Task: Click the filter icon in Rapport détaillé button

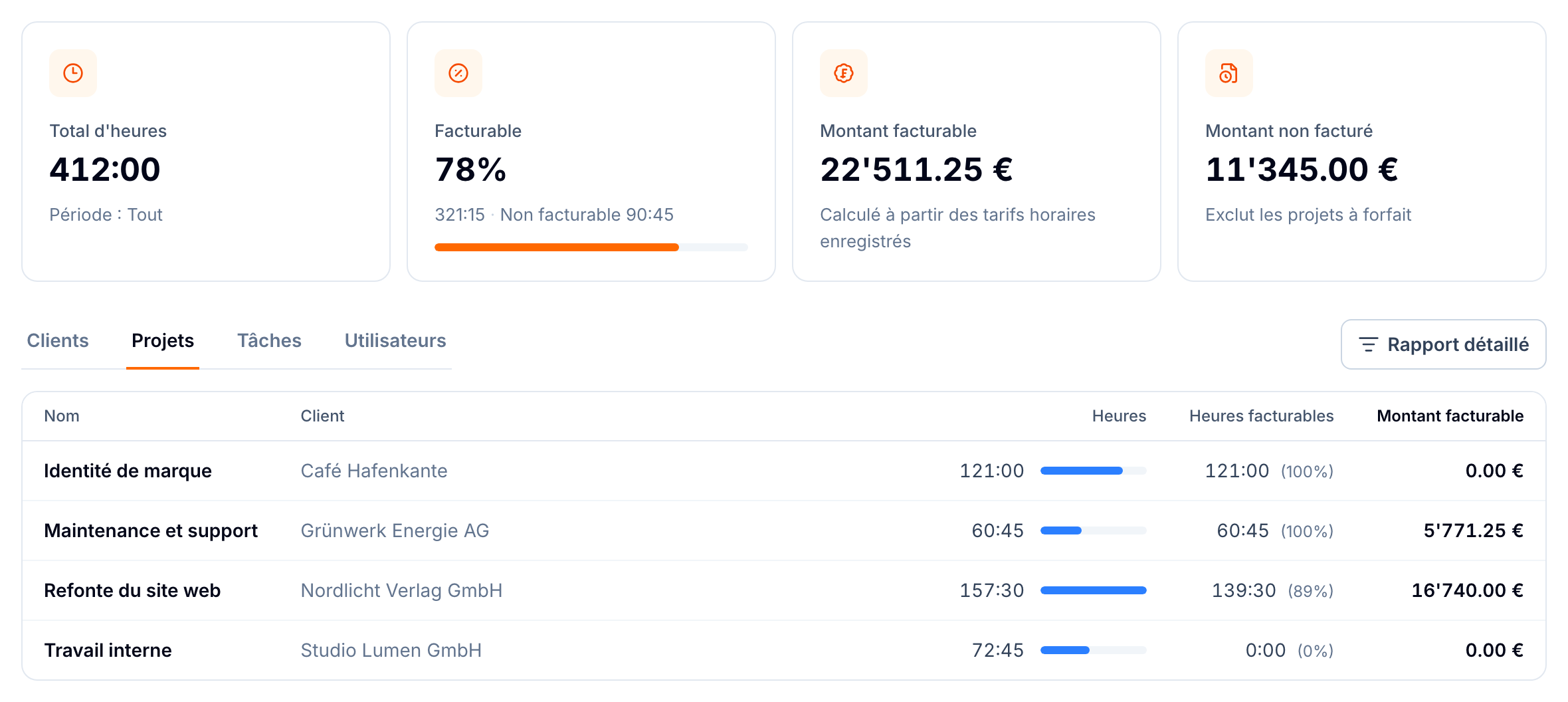Action: [x=1368, y=344]
